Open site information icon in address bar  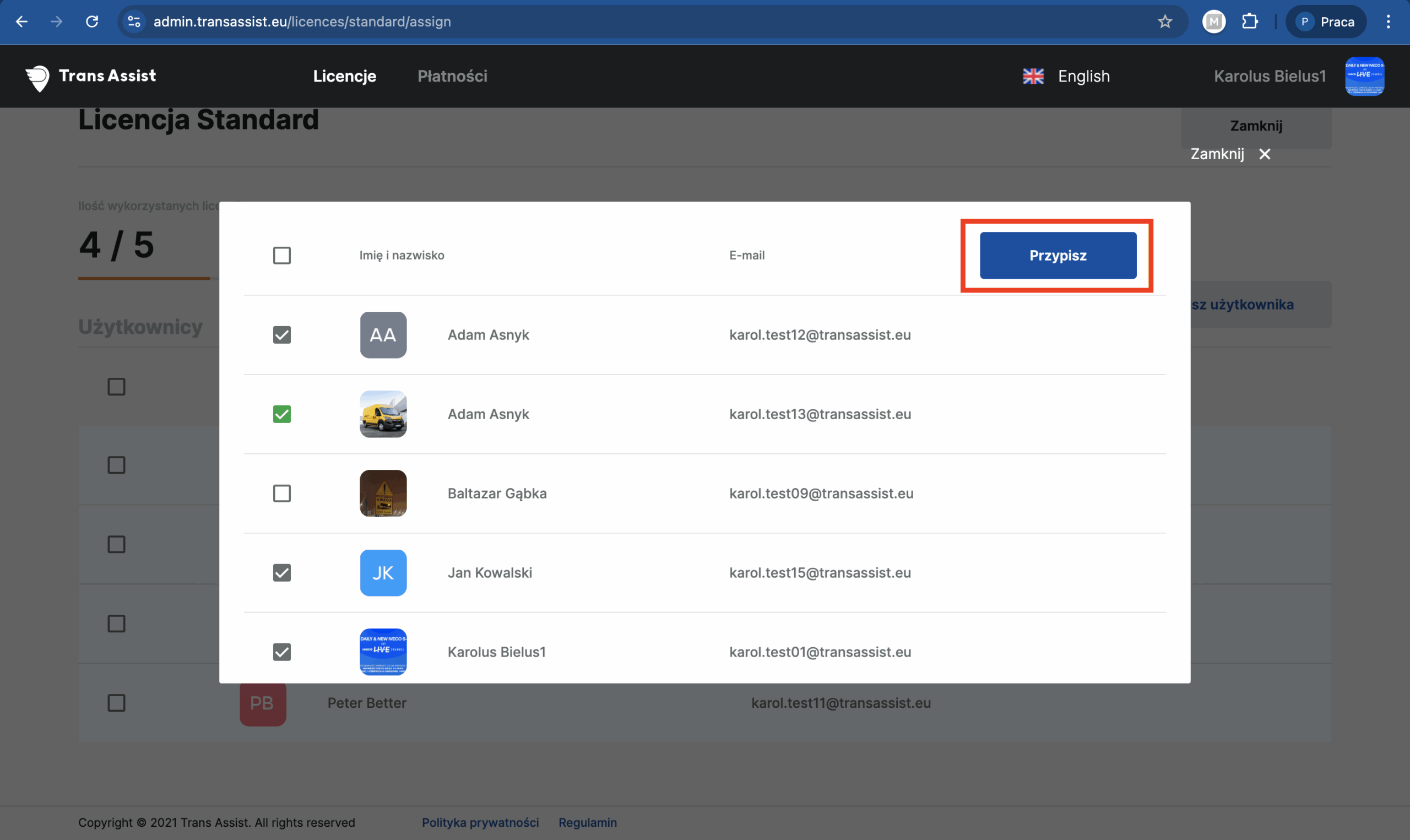pyautogui.click(x=134, y=21)
